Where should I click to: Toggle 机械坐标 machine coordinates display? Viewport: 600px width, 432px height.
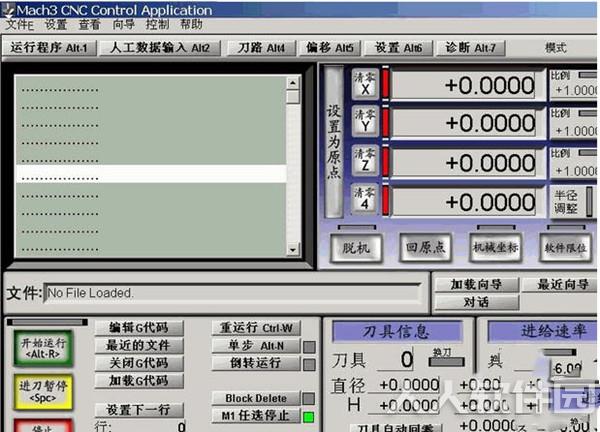point(496,248)
